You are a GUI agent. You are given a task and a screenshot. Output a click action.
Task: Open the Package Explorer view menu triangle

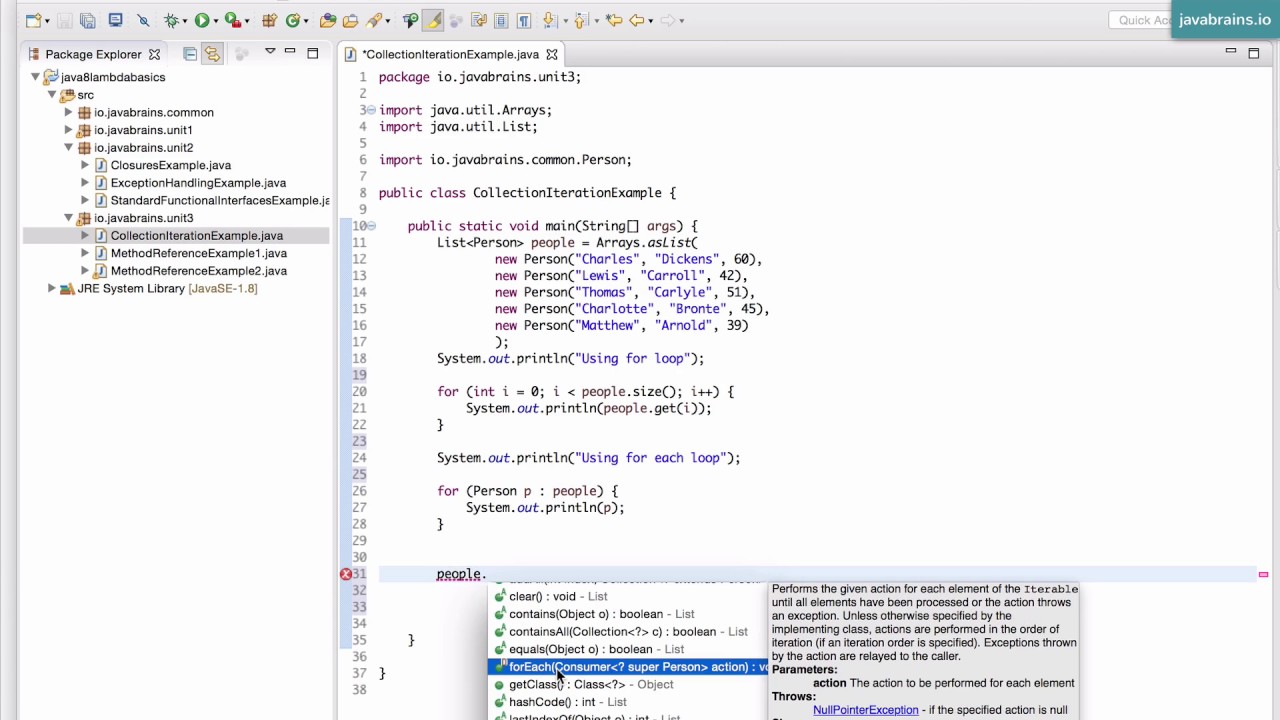click(269, 52)
